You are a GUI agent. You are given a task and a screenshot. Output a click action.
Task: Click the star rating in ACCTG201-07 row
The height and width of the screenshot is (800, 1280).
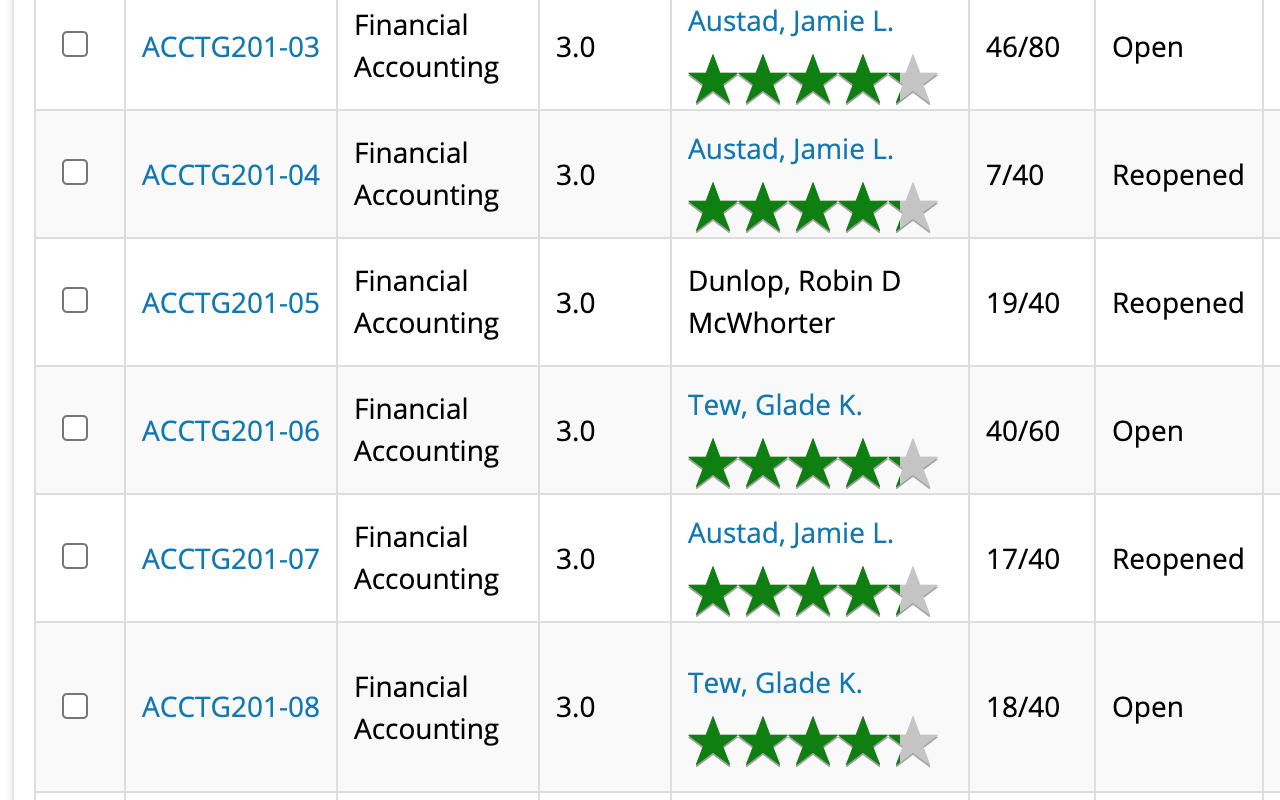point(812,593)
